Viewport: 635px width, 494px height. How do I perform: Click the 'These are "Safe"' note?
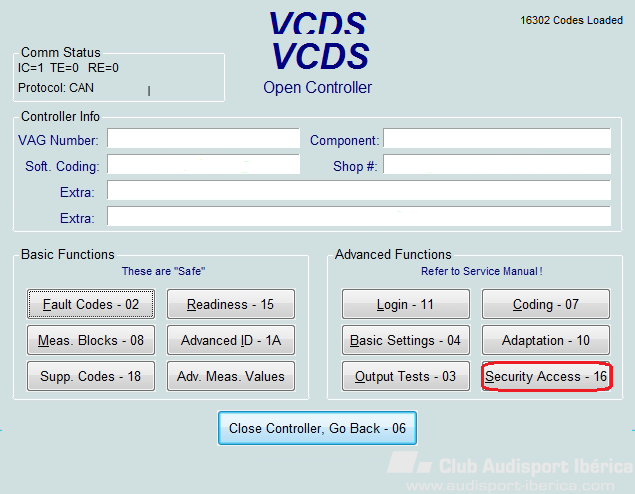pos(164,271)
